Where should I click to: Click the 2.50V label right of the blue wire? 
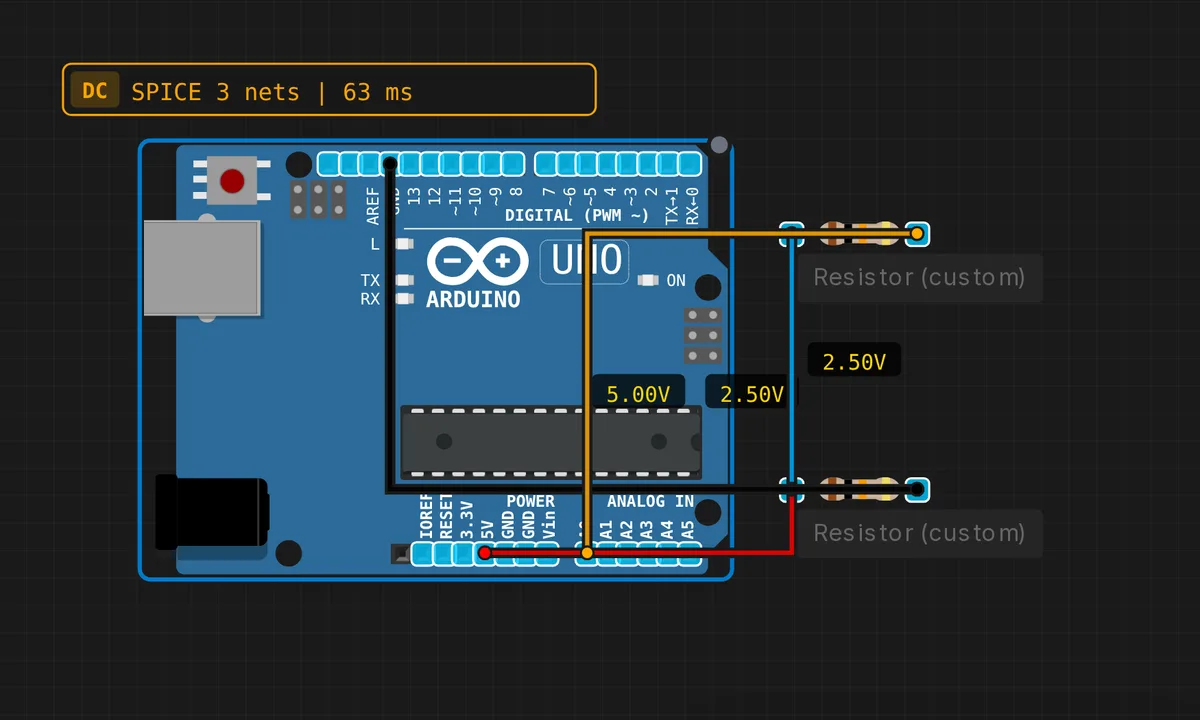coord(854,362)
